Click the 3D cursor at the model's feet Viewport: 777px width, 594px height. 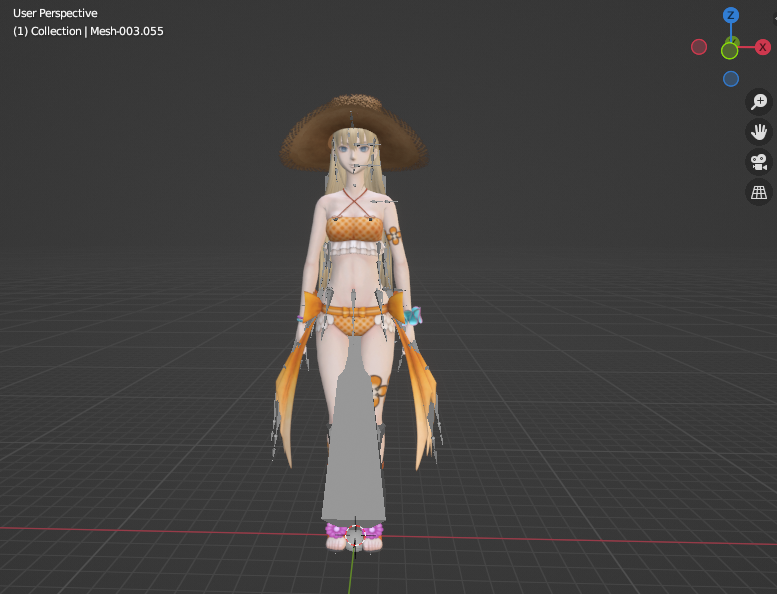click(355, 537)
